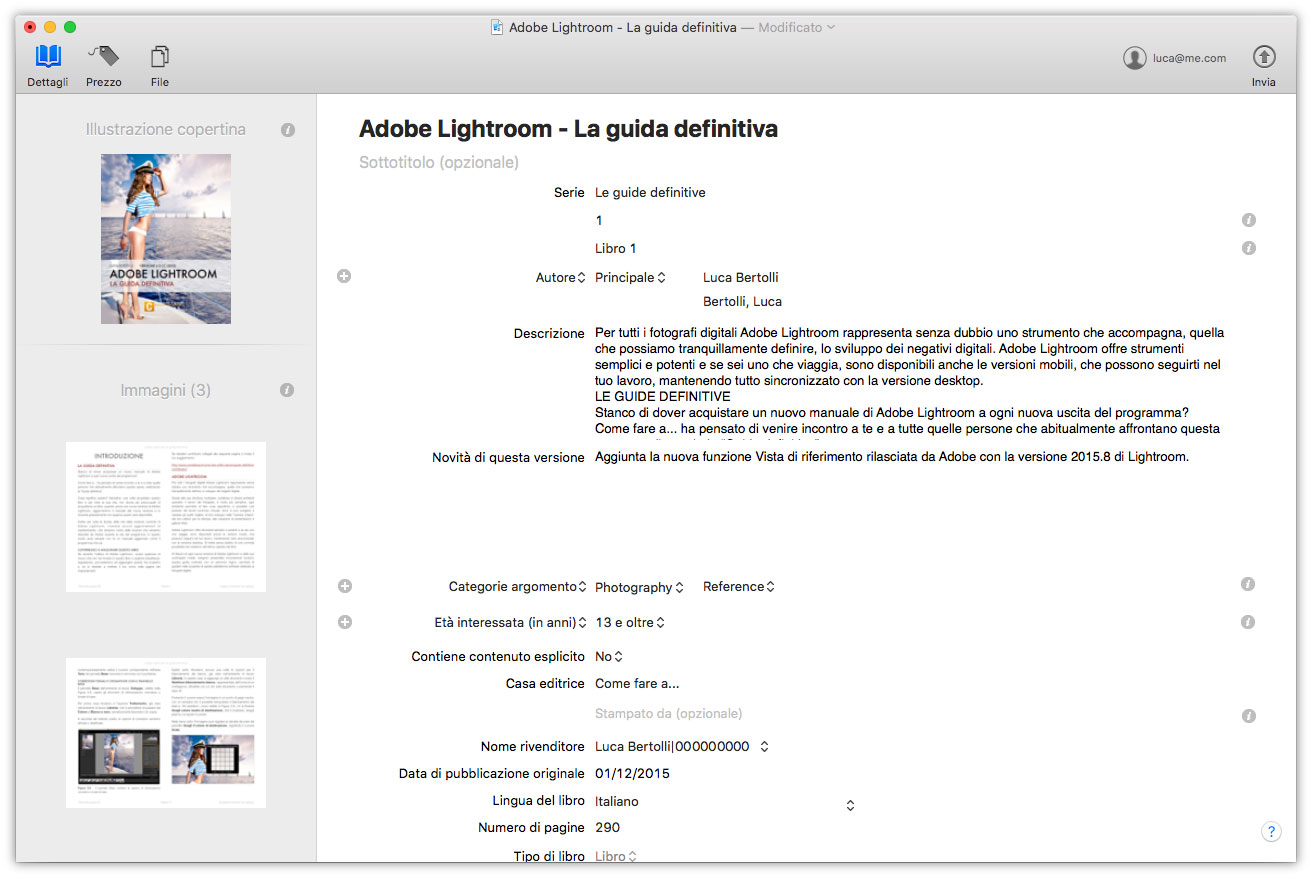
Task: Click info icon next to Immagini (3)
Action: coord(287,390)
